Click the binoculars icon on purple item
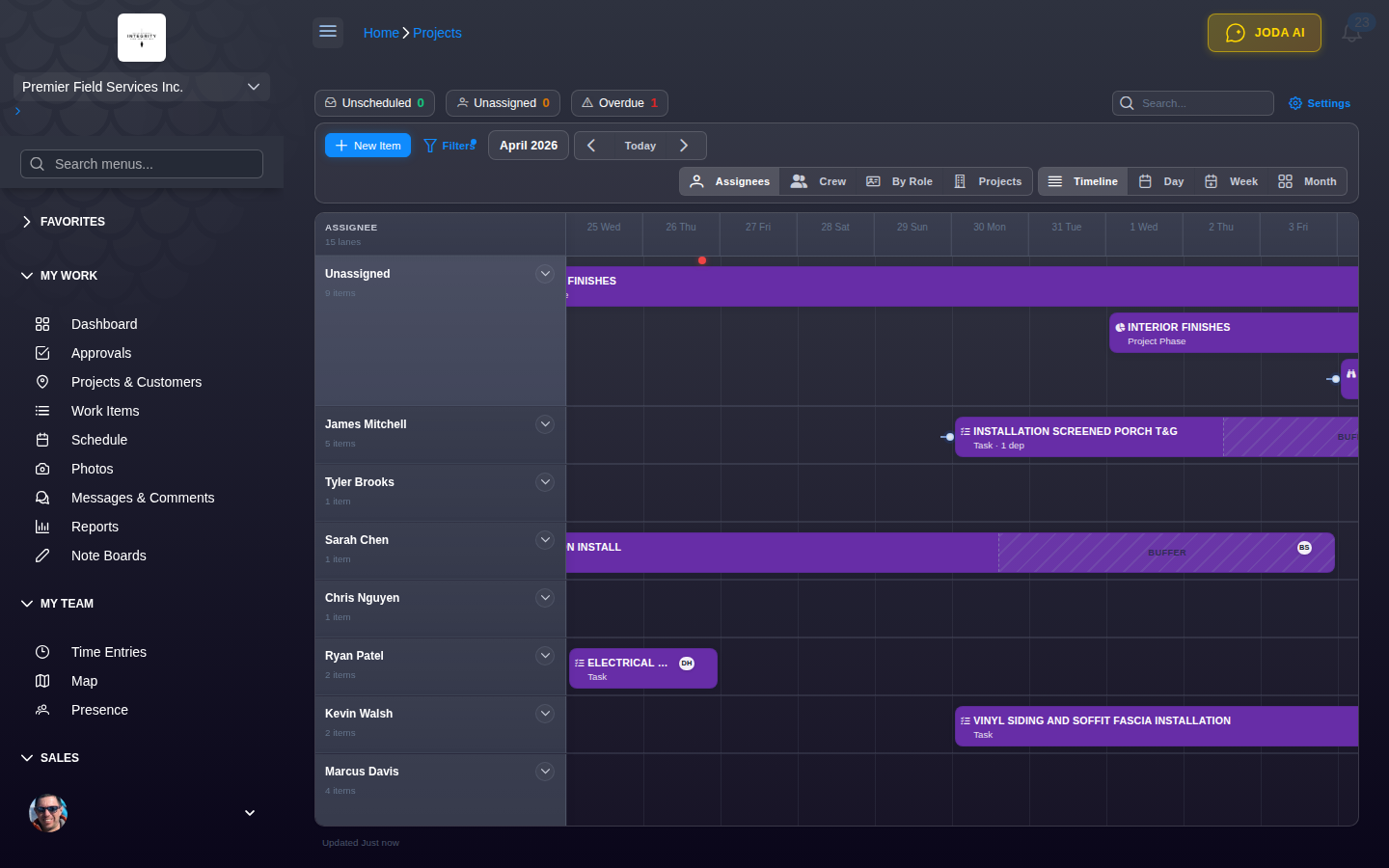 tap(1350, 374)
